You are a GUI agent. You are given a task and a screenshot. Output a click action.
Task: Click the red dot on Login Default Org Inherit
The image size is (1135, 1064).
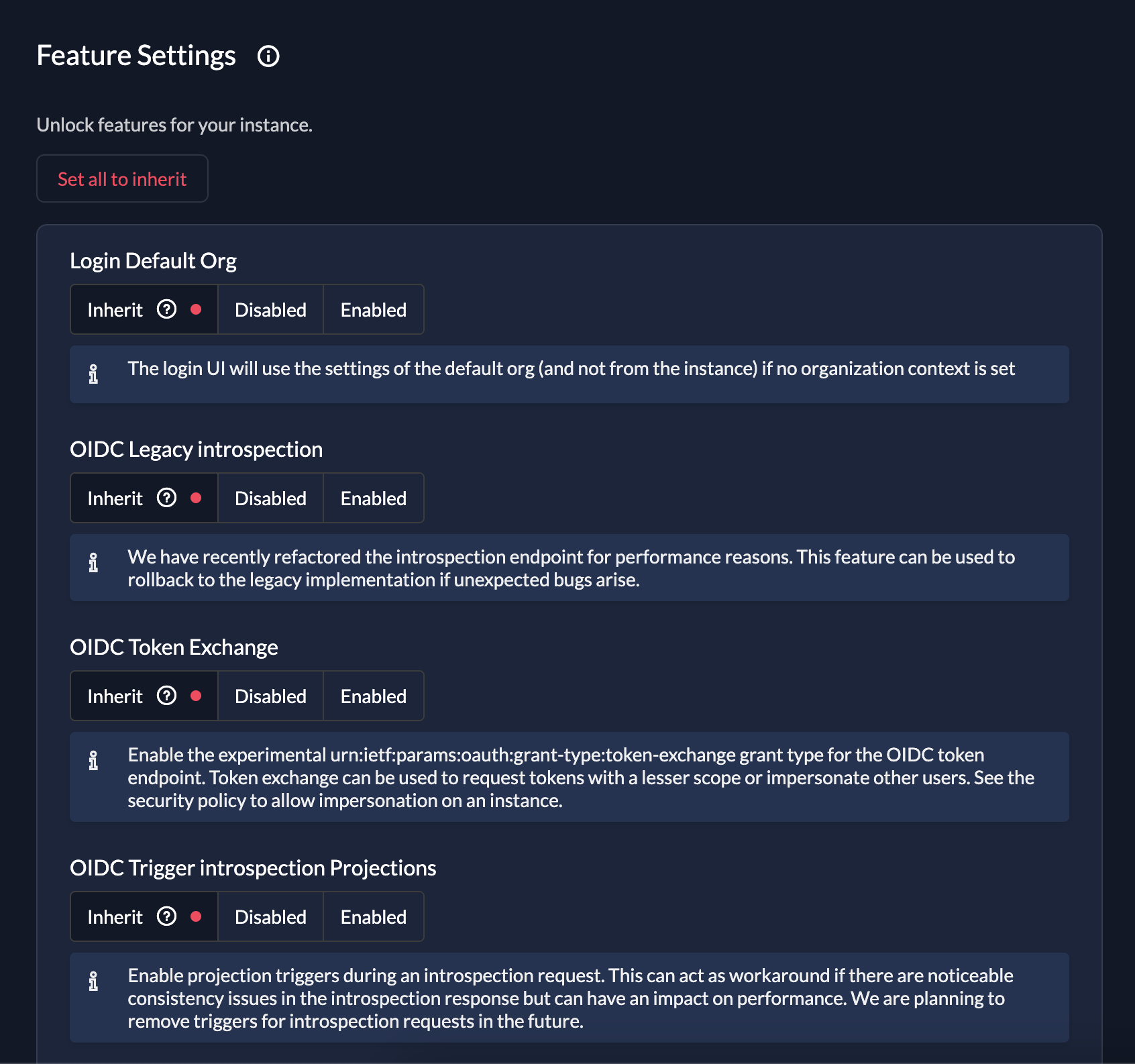pyautogui.click(x=197, y=309)
